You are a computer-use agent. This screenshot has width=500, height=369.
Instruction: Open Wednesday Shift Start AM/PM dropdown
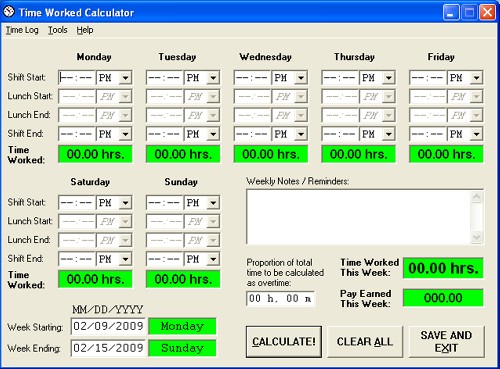tap(301, 78)
